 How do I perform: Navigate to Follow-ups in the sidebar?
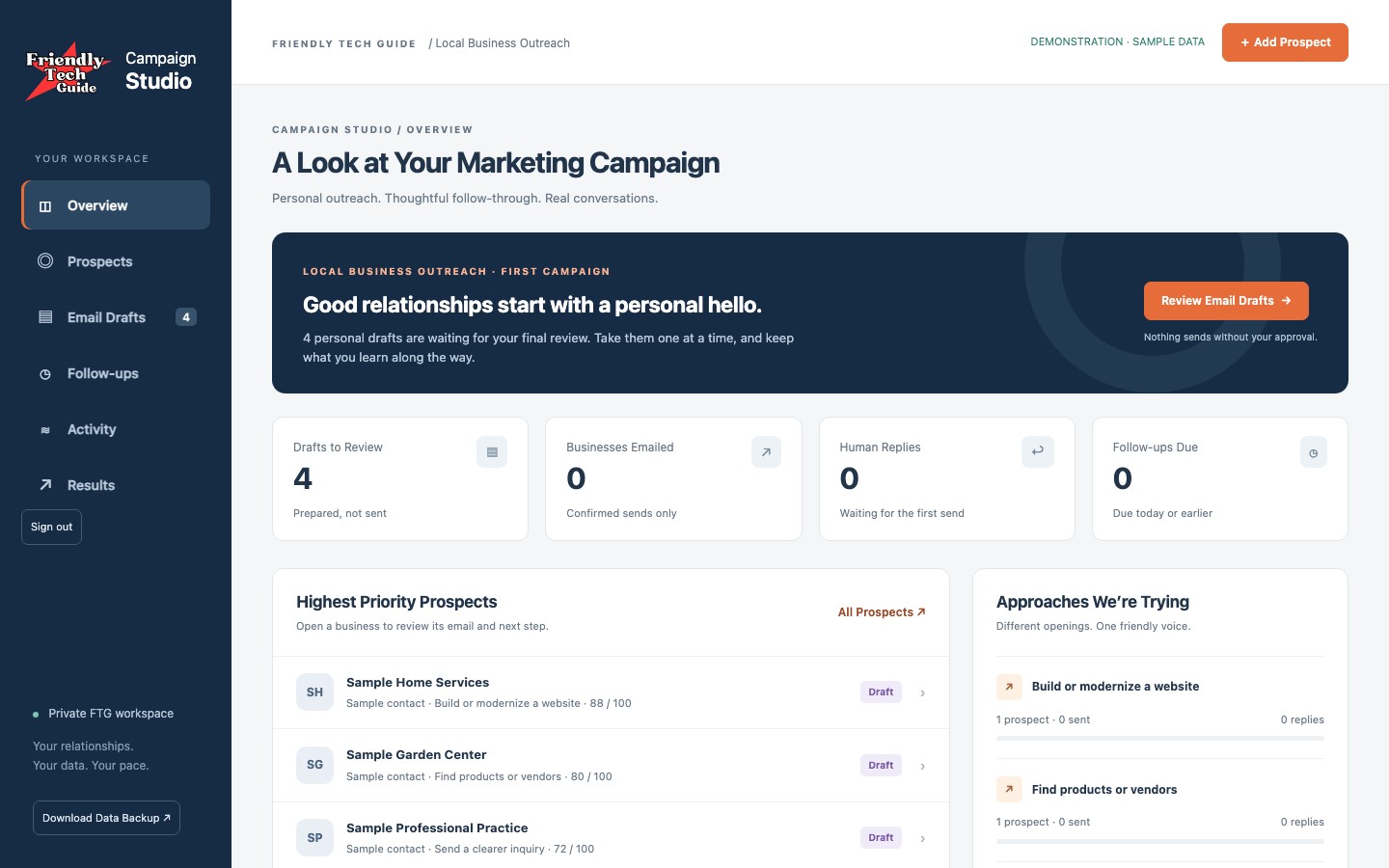pos(116,373)
